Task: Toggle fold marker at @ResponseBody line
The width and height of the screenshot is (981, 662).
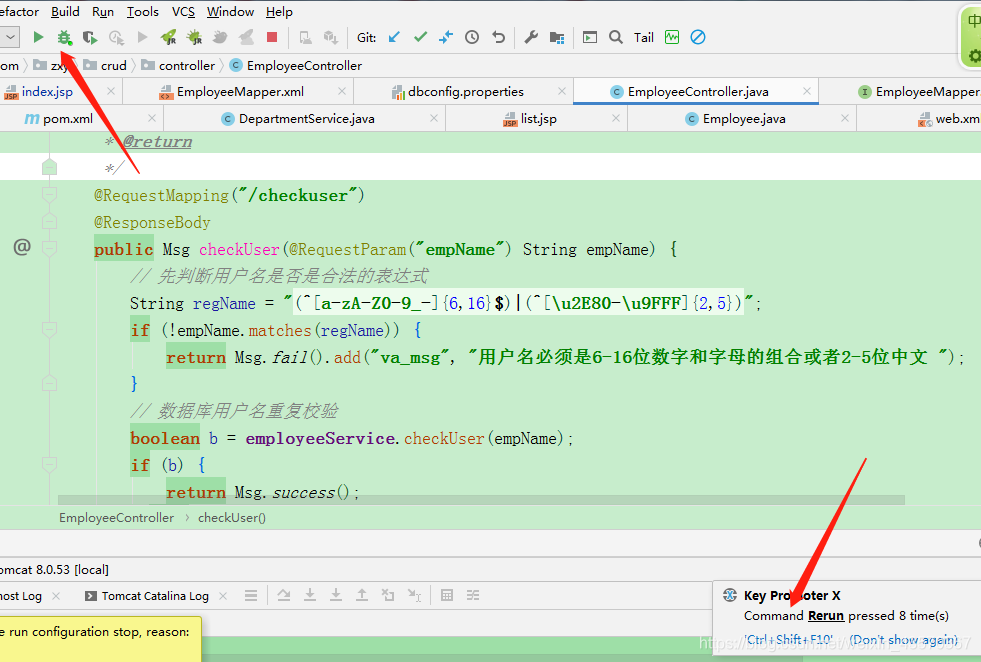Action: (49, 222)
